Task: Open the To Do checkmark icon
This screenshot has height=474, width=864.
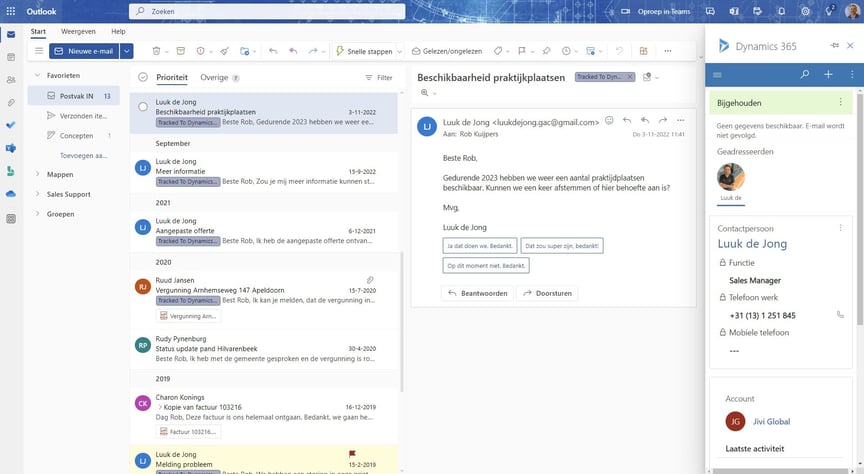Action: [x=10, y=125]
